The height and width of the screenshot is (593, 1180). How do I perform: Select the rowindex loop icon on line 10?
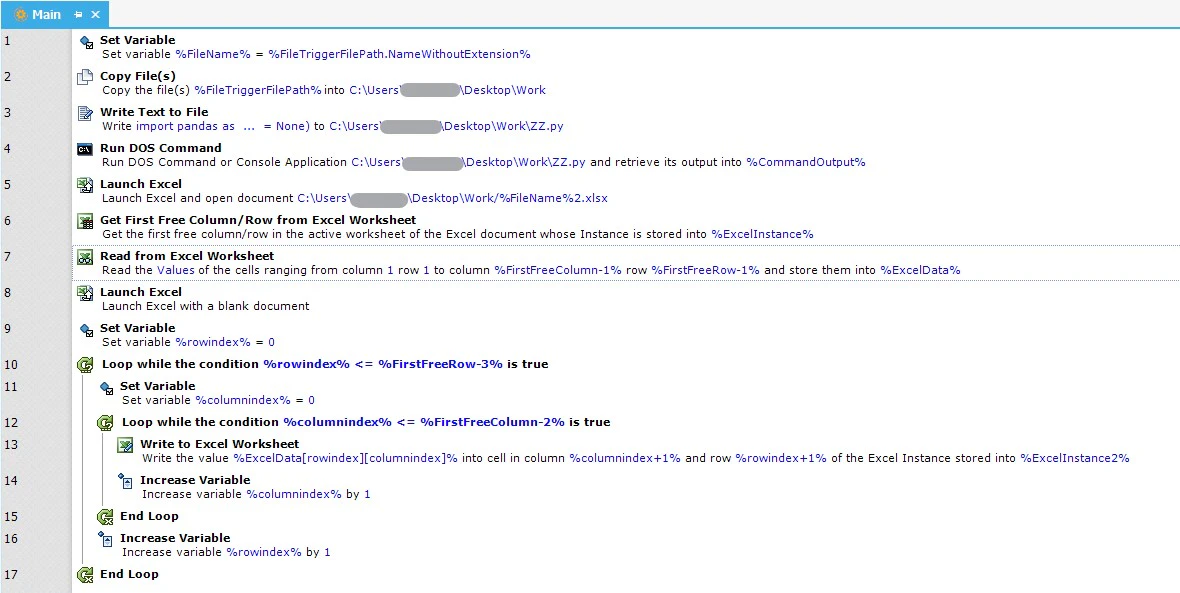(x=85, y=365)
